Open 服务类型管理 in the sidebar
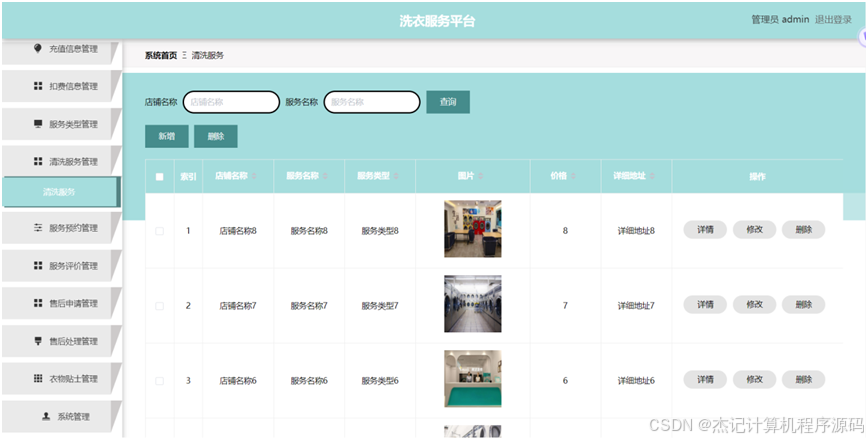 coord(61,124)
